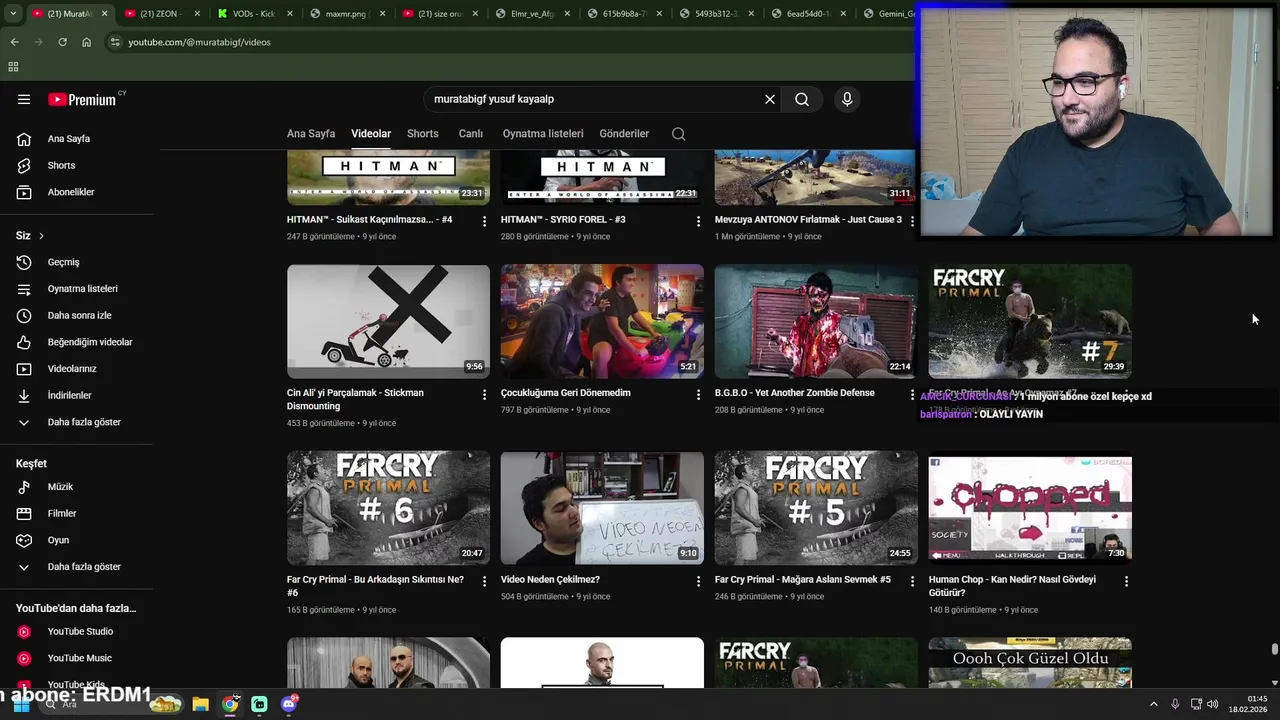Reload the browser page
1280x720 pixels.
click(x=62, y=42)
